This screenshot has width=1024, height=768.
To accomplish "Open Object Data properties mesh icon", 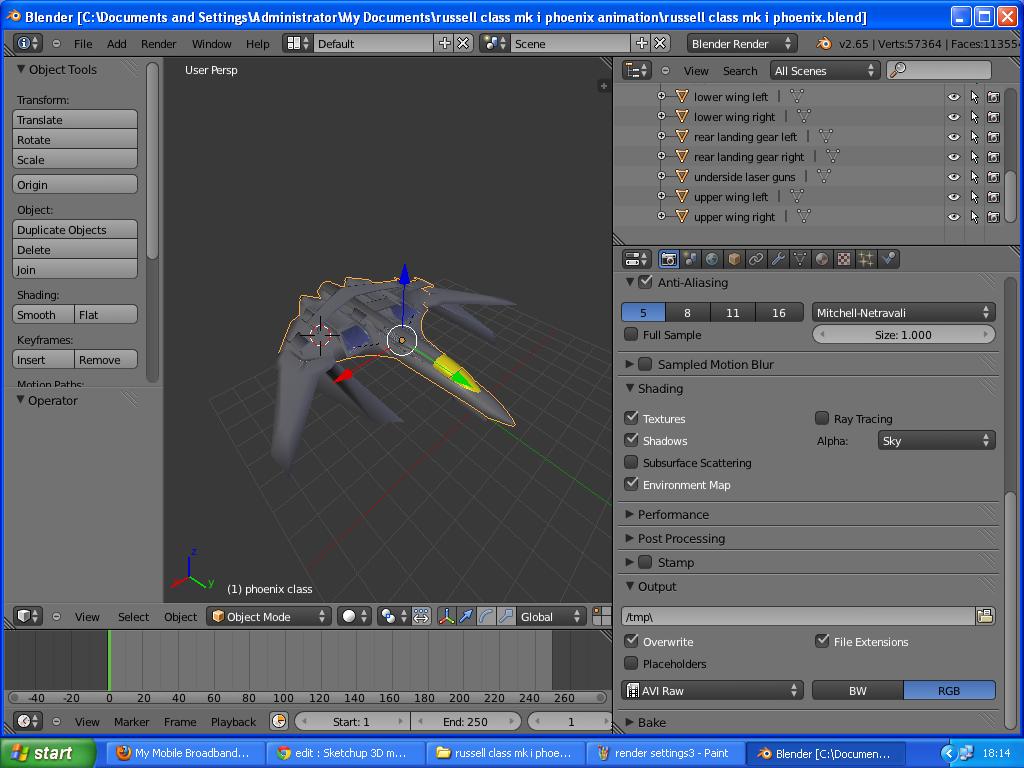I will click(800, 259).
